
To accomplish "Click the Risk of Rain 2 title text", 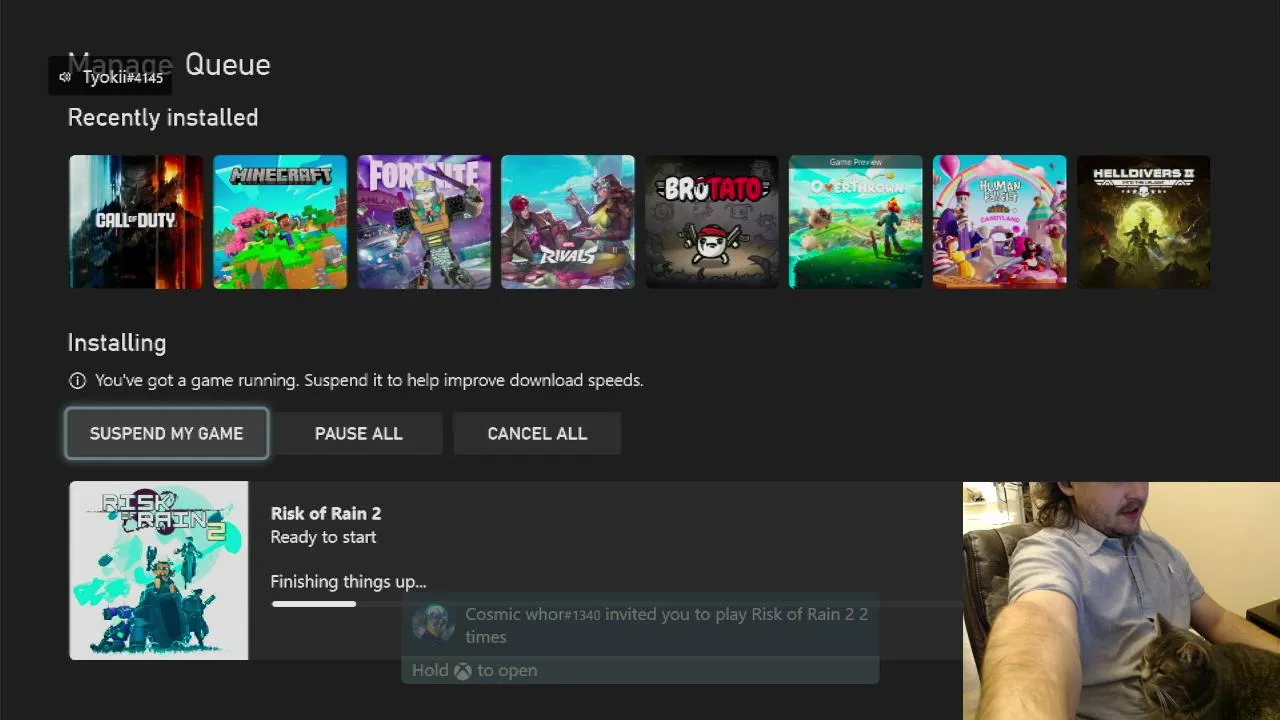I will pos(326,513).
